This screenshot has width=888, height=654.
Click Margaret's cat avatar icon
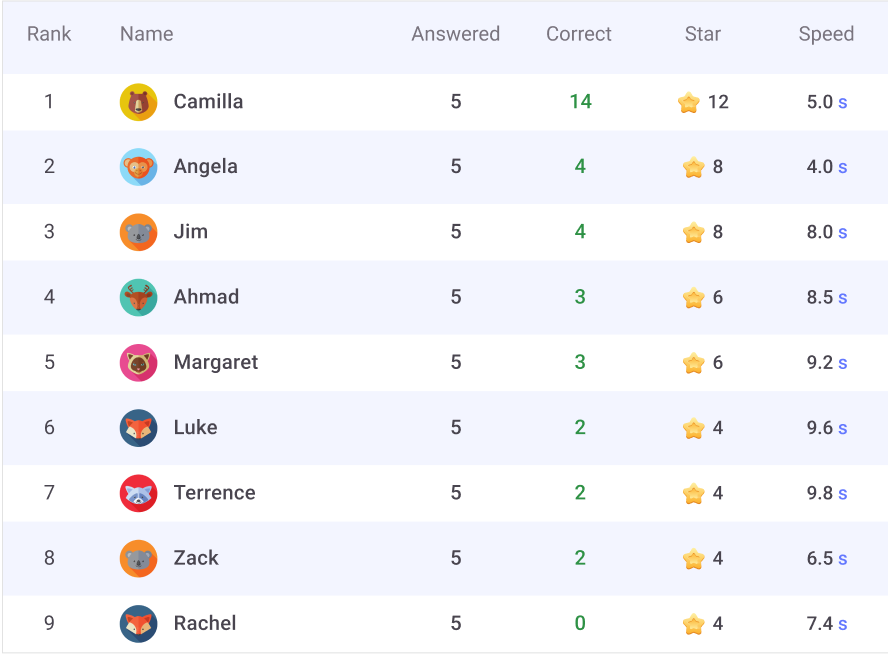click(x=138, y=362)
